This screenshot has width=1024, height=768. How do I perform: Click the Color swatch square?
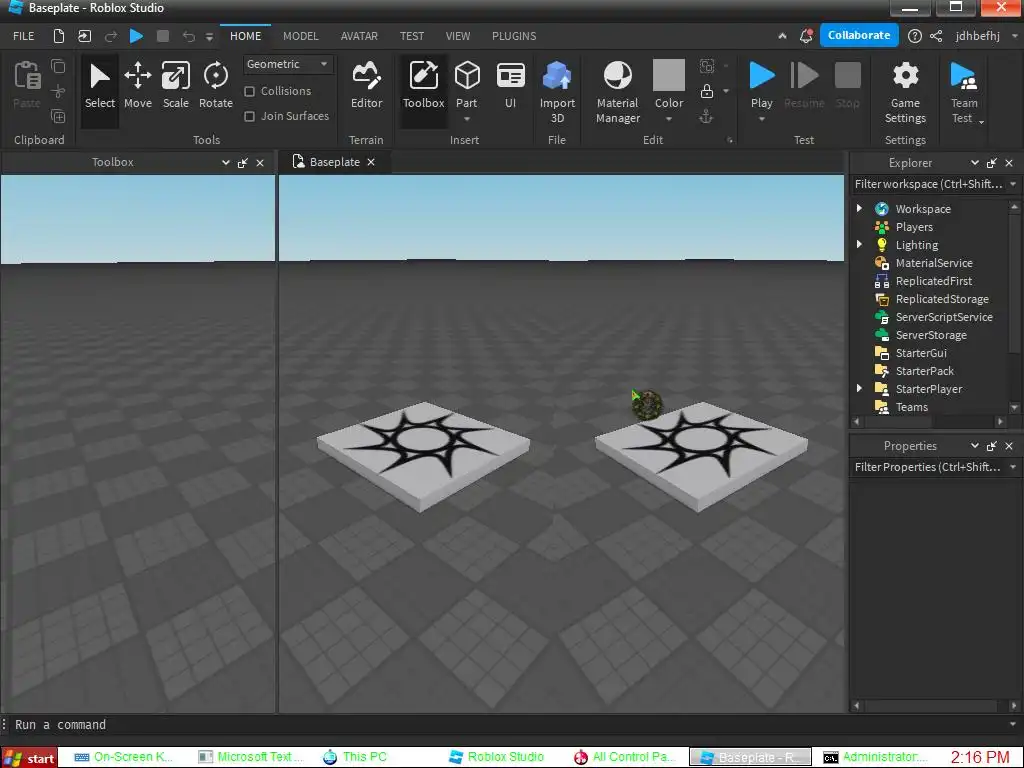(669, 75)
